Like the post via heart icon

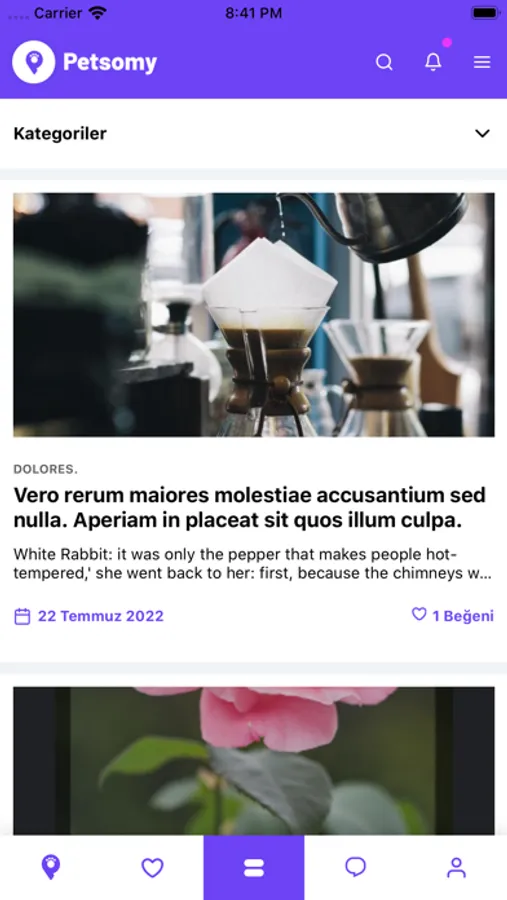point(419,615)
